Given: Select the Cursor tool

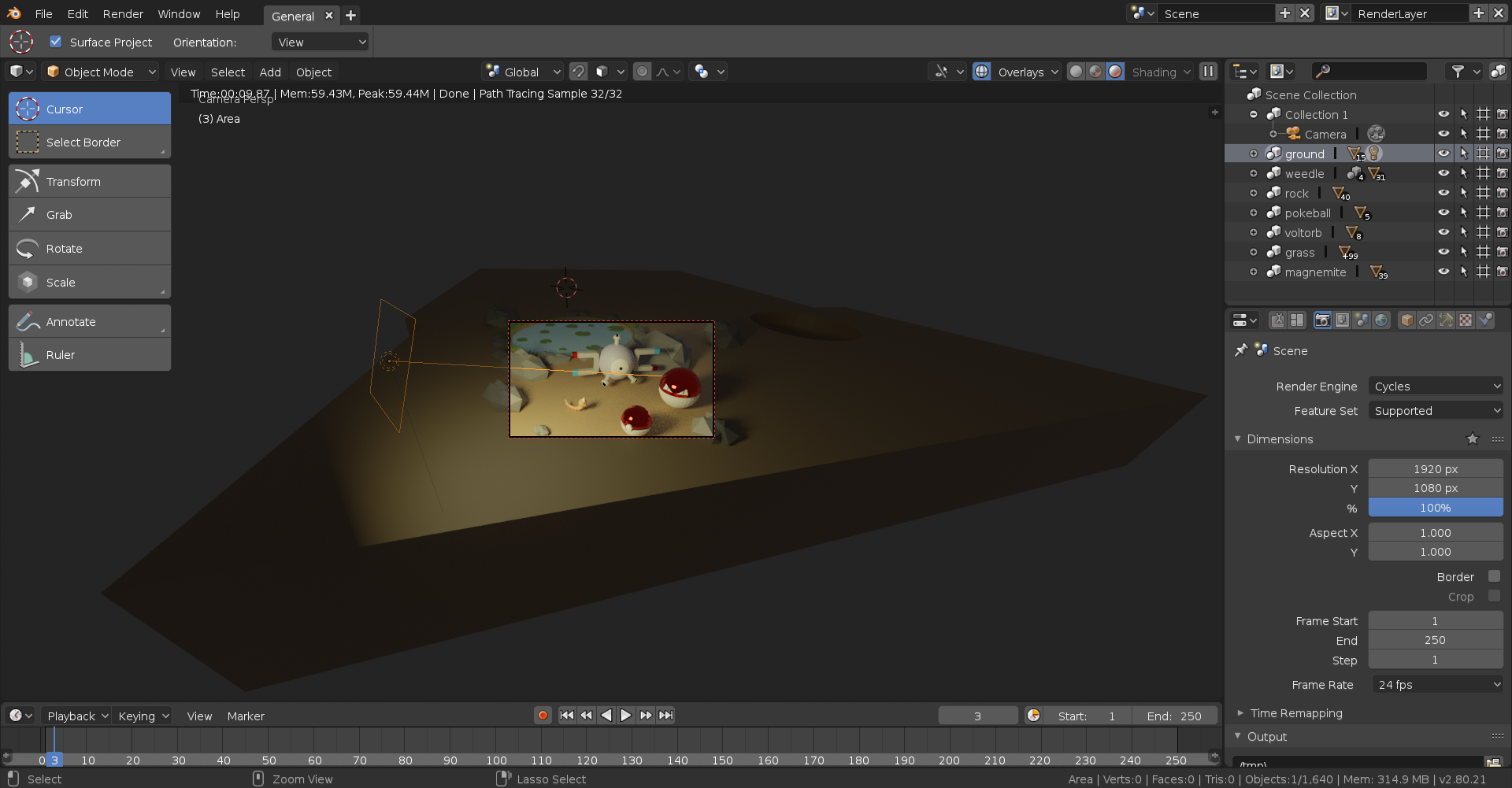Looking at the screenshot, I should coord(90,109).
